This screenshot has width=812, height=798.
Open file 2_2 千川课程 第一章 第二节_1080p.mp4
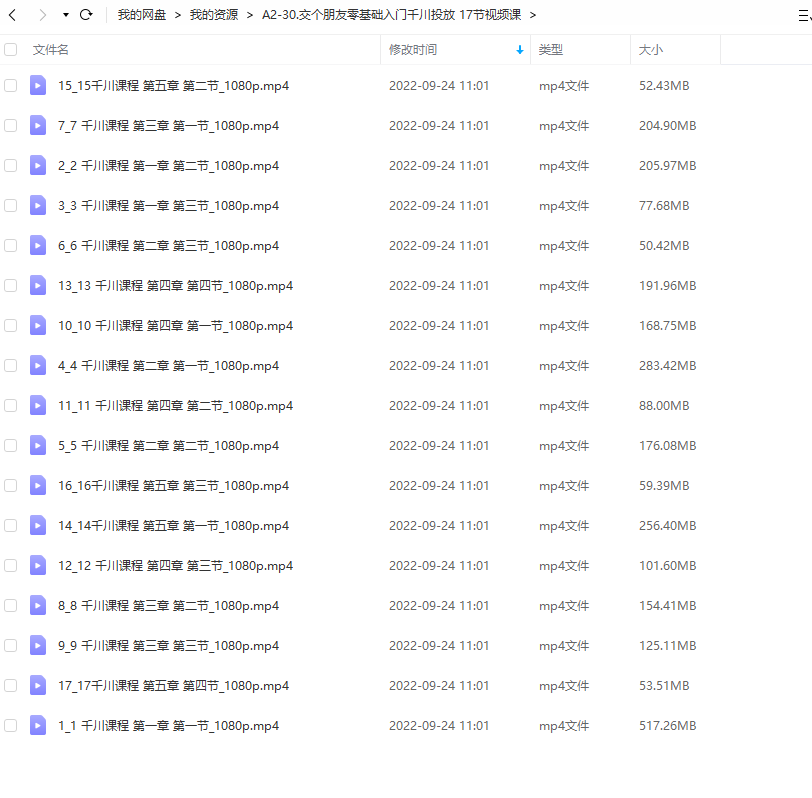(168, 166)
